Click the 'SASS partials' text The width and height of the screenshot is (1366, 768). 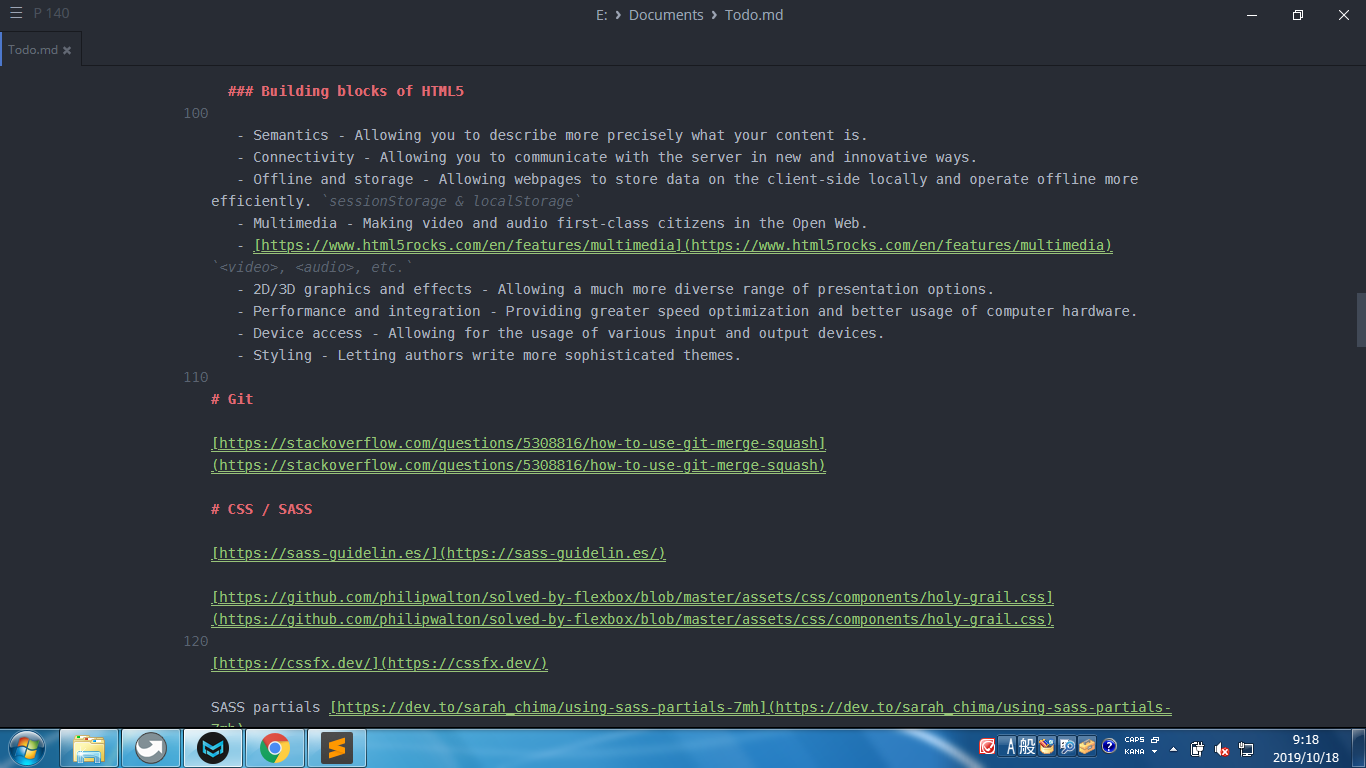coord(266,707)
